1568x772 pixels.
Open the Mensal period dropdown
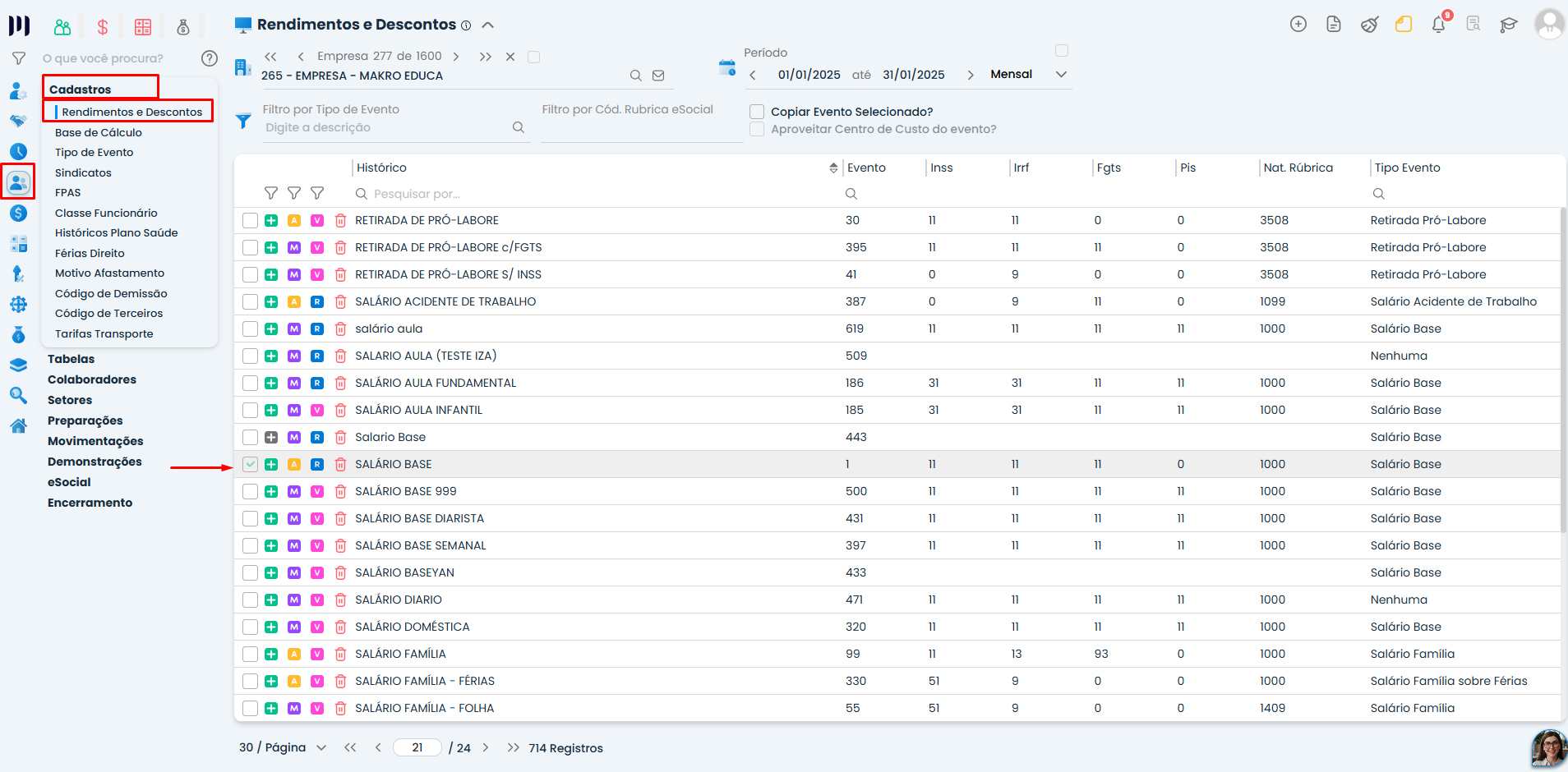pyautogui.click(x=1029, y=75)
